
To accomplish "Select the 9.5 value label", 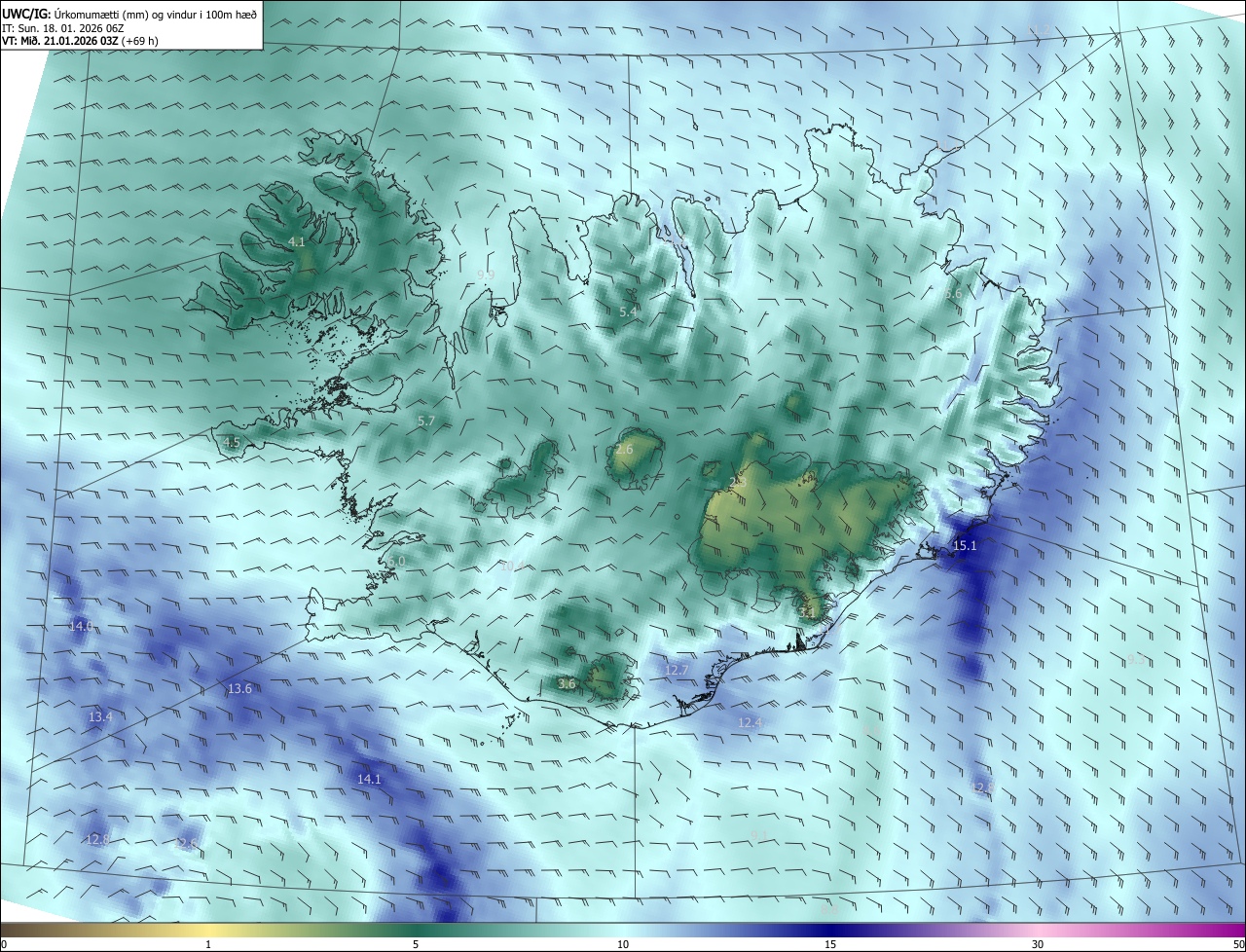I will tap(1136, 659).
